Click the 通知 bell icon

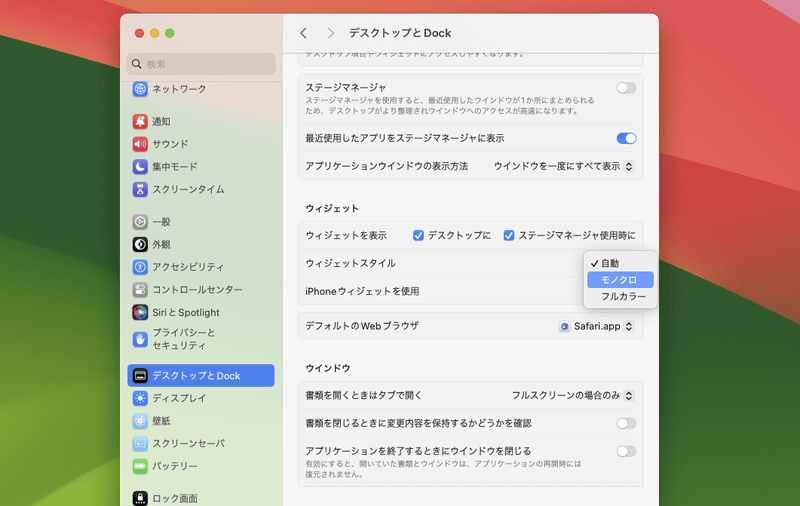140,121
